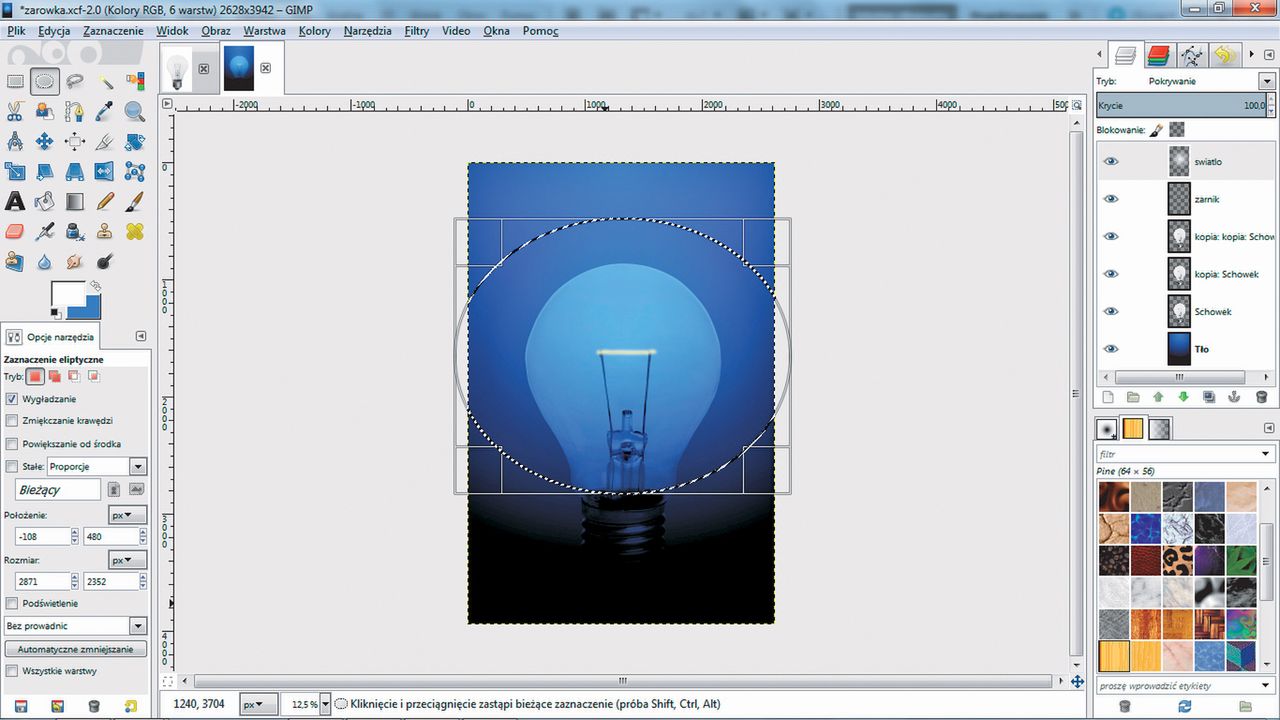
Task: Click the Automatyczne zmniejszanie button
Action: click(75, 649)
